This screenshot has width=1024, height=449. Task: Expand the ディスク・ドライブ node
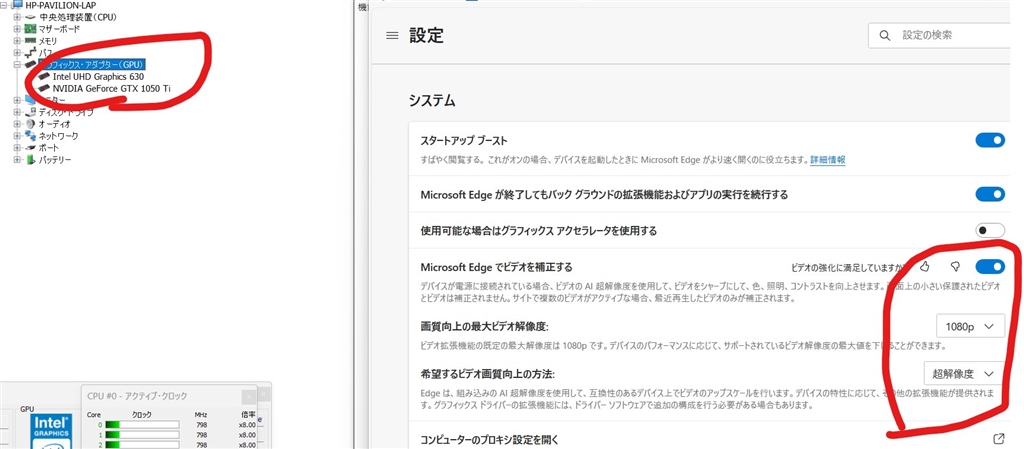18,112
